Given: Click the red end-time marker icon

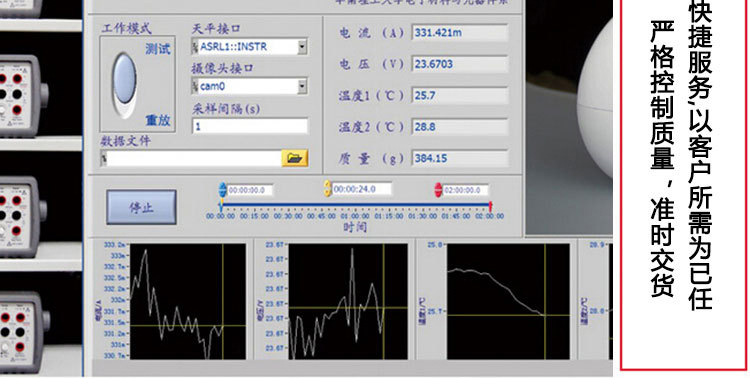Looking at the screenshot, I should tap(438, 190).
